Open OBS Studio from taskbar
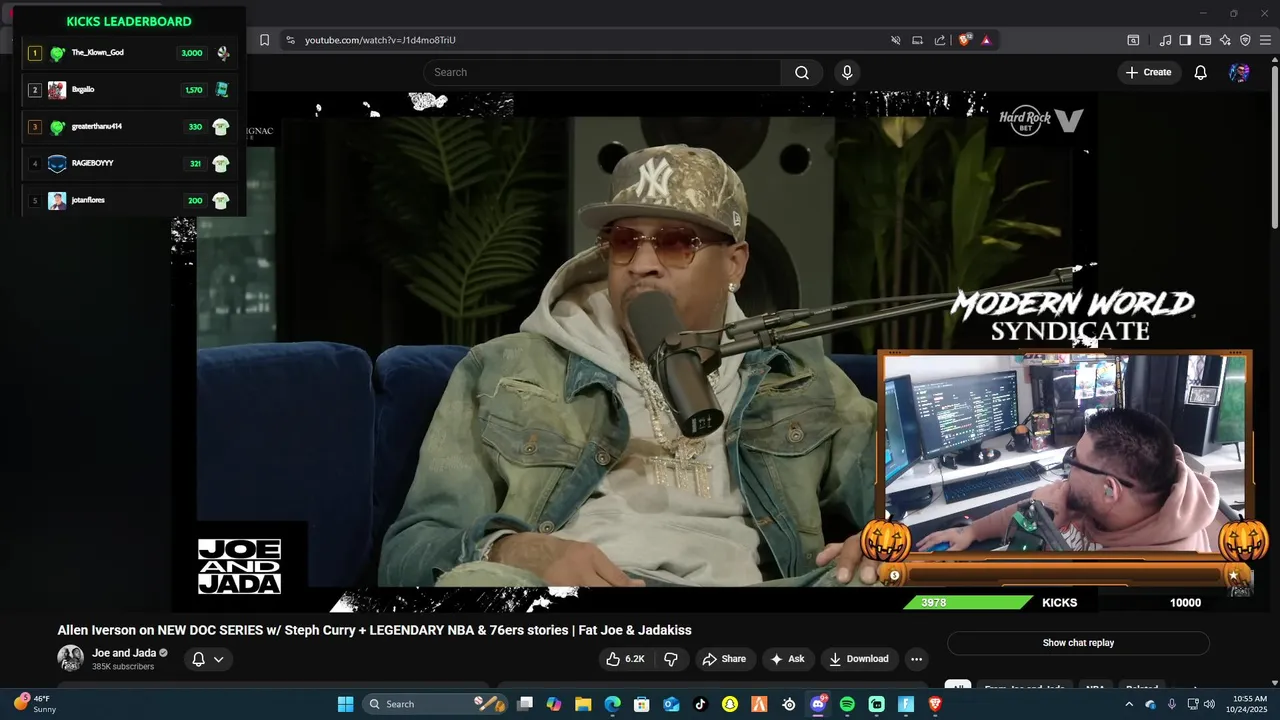This screenshot has height=720, width=1280. click(x=789, y=704)
